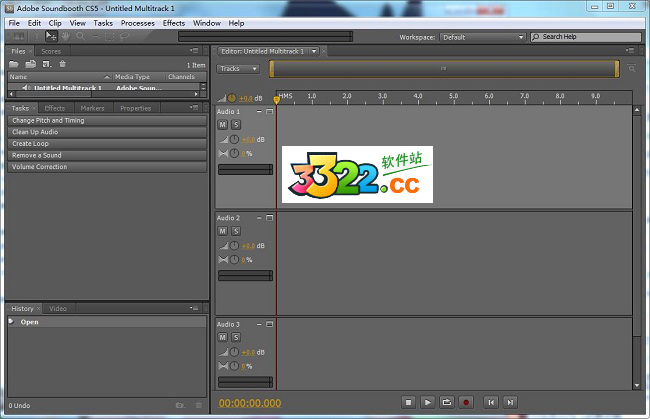Open the Tasks panel options menu
Image resolution: width=650 pixels, height=419 pixels.
(194, 107)
